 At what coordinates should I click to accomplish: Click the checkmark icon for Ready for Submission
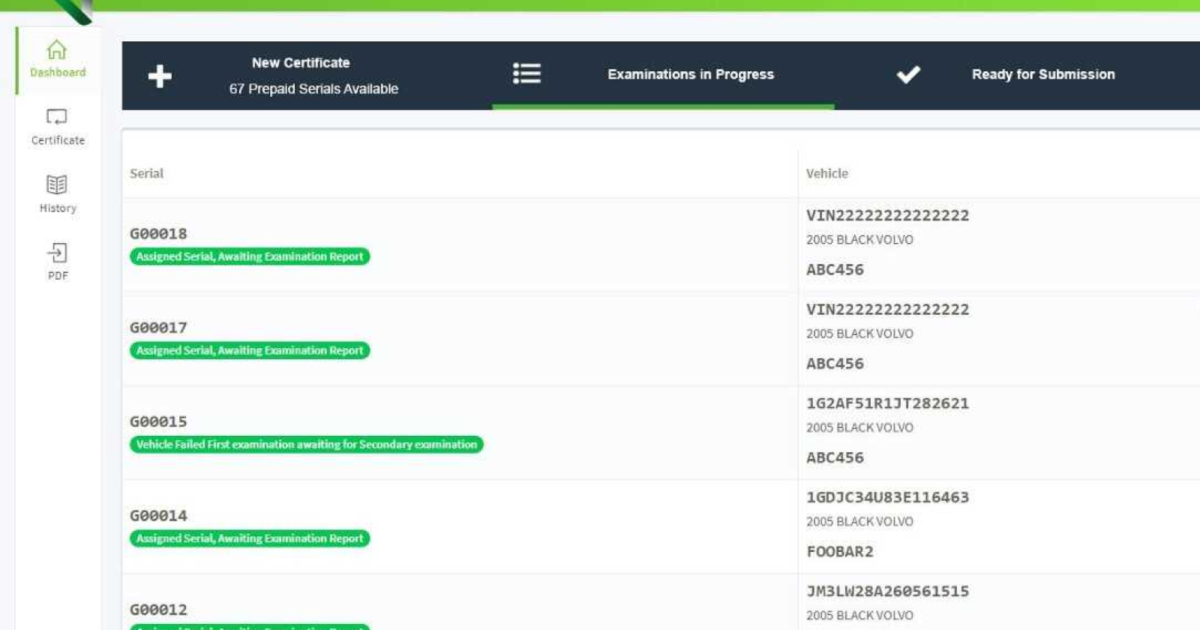(908, 74)
